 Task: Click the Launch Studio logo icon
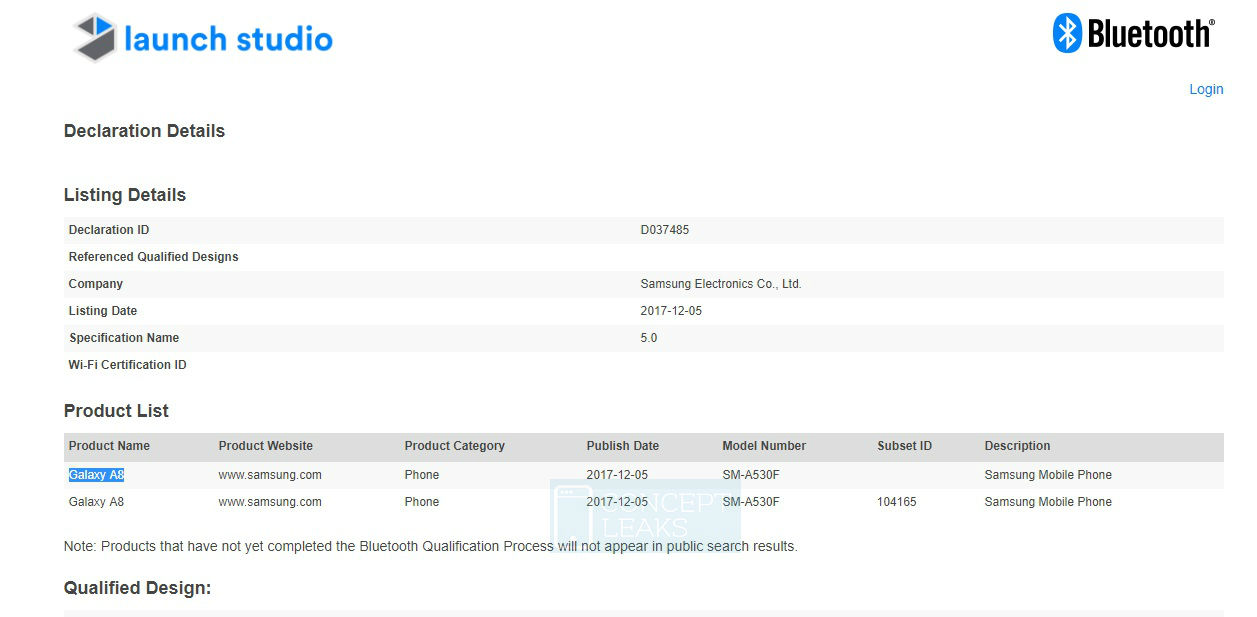click(x=96, y=38)
